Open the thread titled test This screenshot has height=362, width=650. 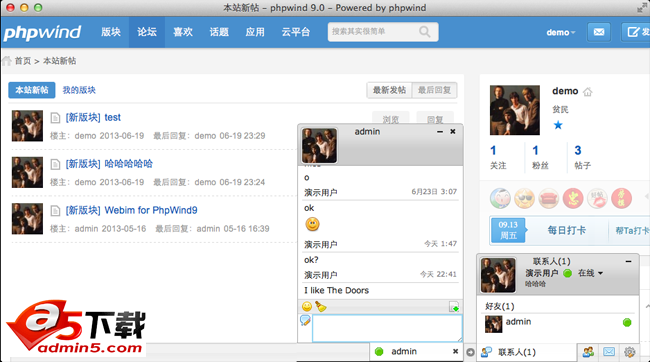pos(112,117)
